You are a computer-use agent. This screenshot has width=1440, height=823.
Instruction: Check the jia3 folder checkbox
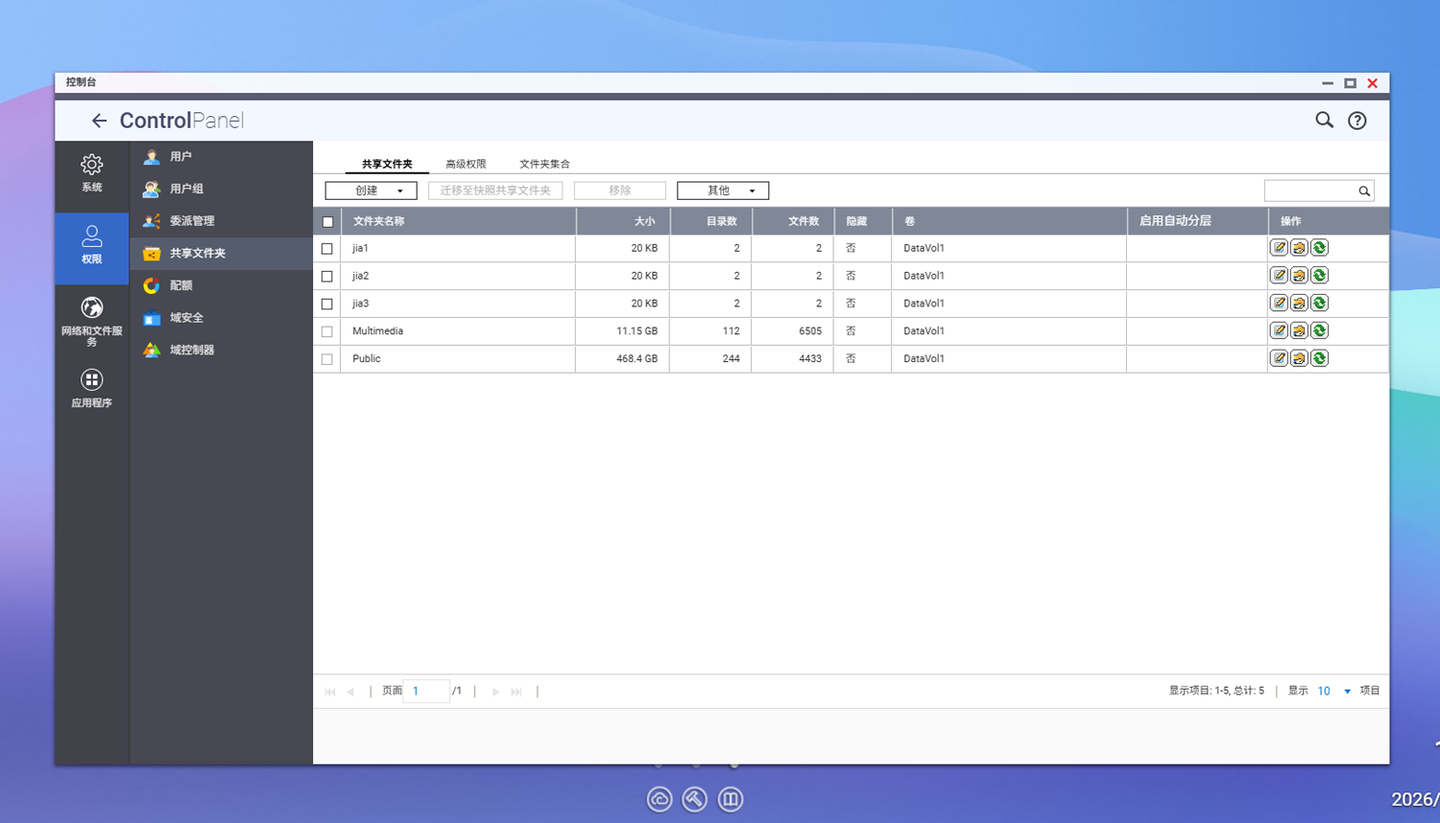[327, 303]
